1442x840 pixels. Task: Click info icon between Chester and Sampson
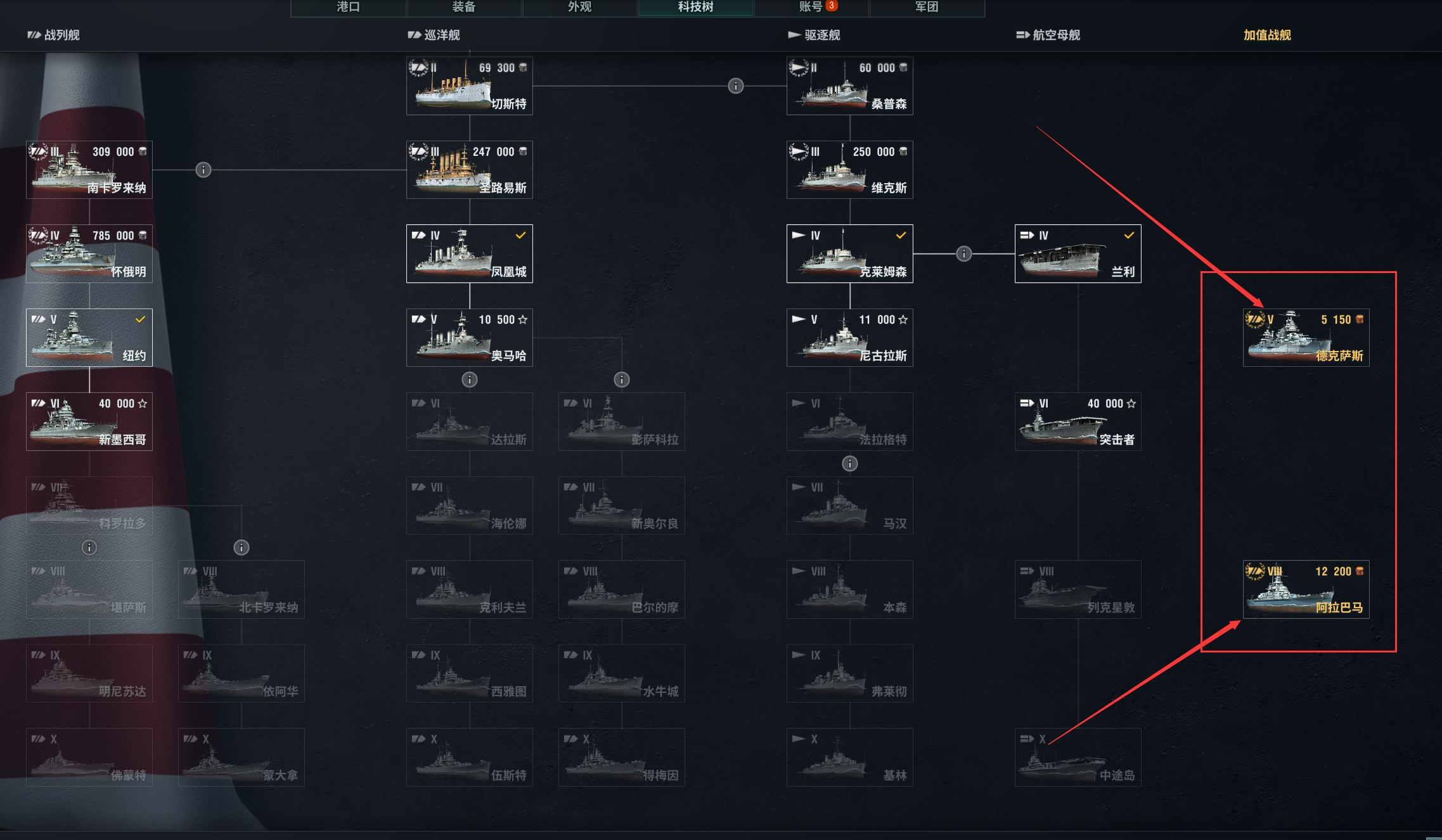735,86
